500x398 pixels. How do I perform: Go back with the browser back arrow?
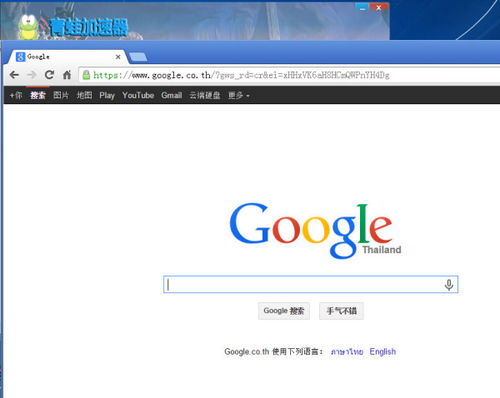pos(14,75)
